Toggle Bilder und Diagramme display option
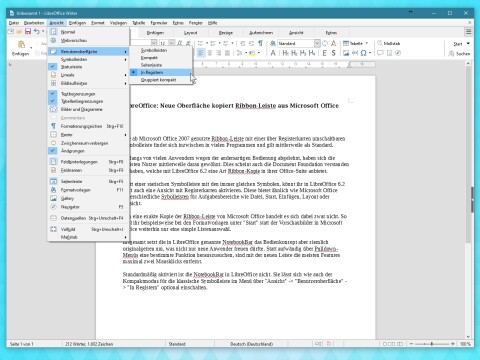Screen dimensions: 480x360 (x=88, y=109)
